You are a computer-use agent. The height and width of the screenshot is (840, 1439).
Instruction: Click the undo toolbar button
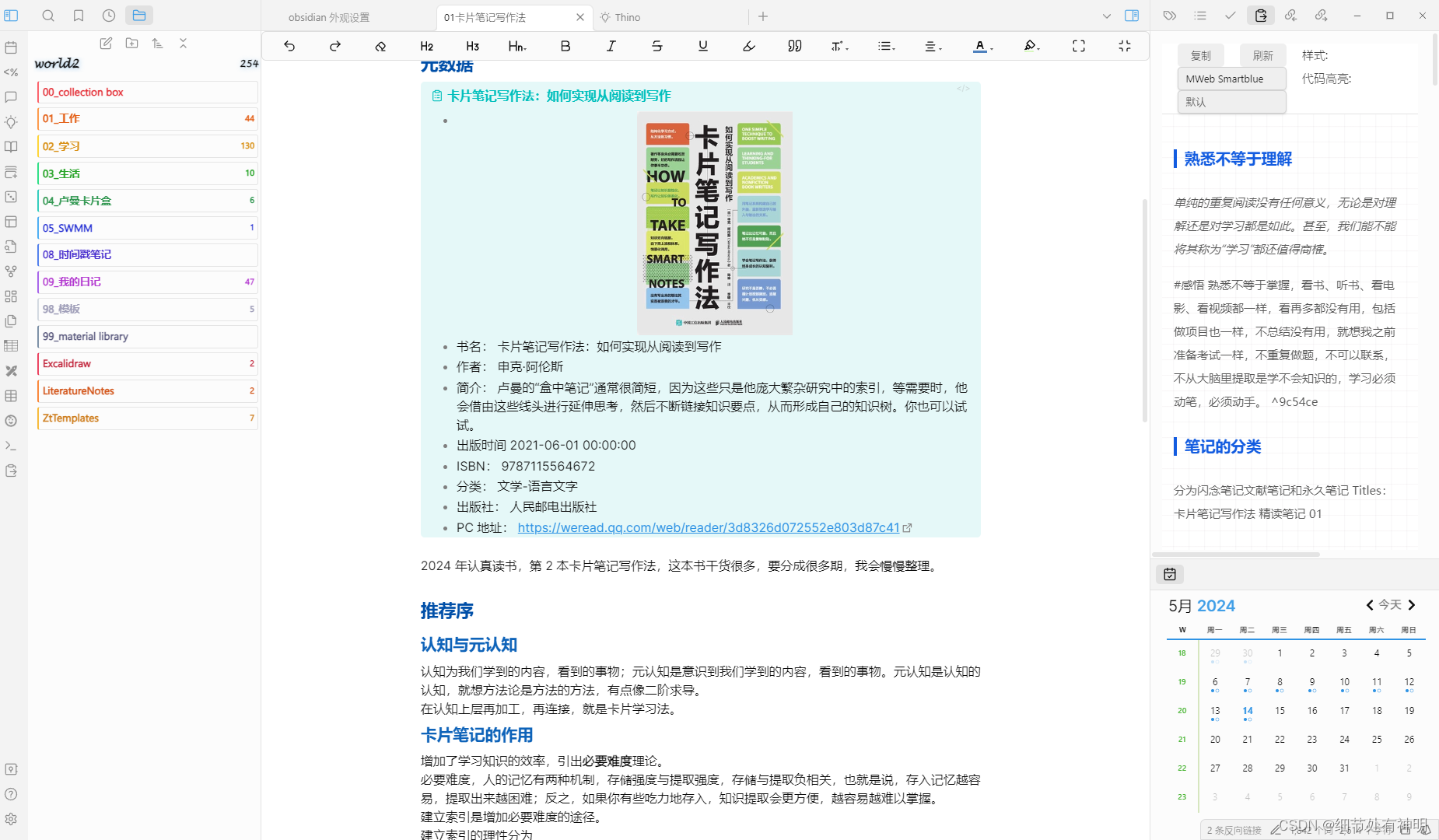pos(289,46)
